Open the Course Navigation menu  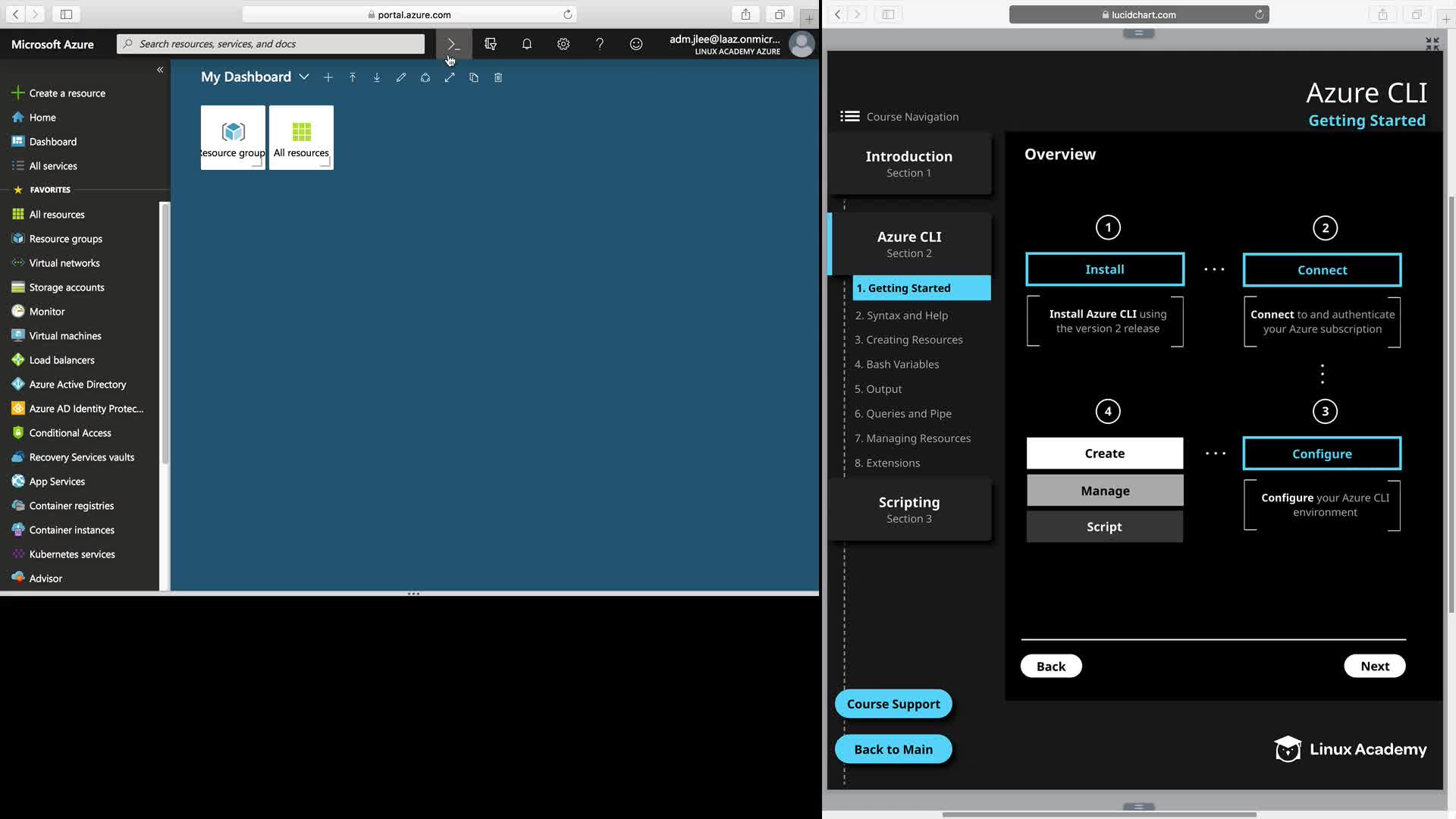pos(850,117)
